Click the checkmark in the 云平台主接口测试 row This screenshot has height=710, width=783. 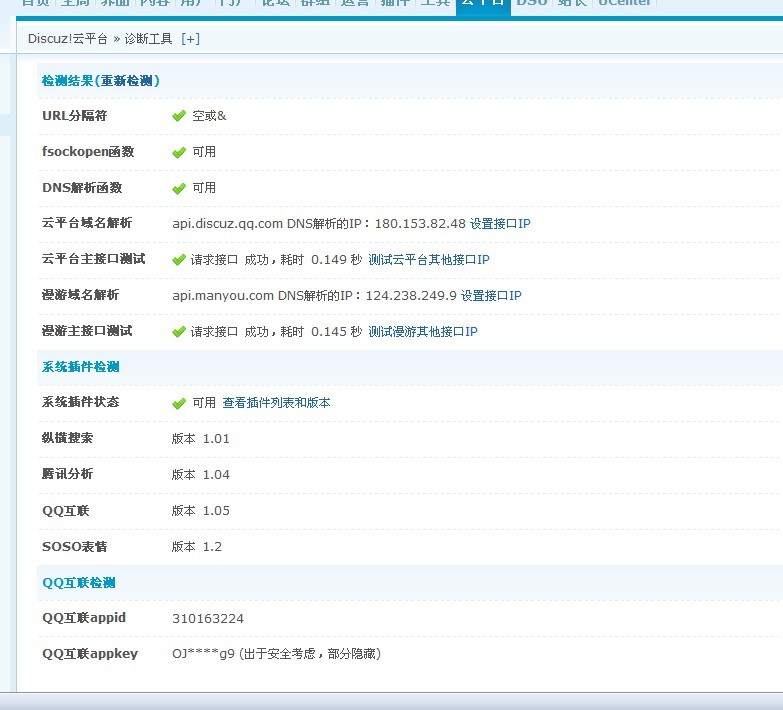click(x=179, y=260)
